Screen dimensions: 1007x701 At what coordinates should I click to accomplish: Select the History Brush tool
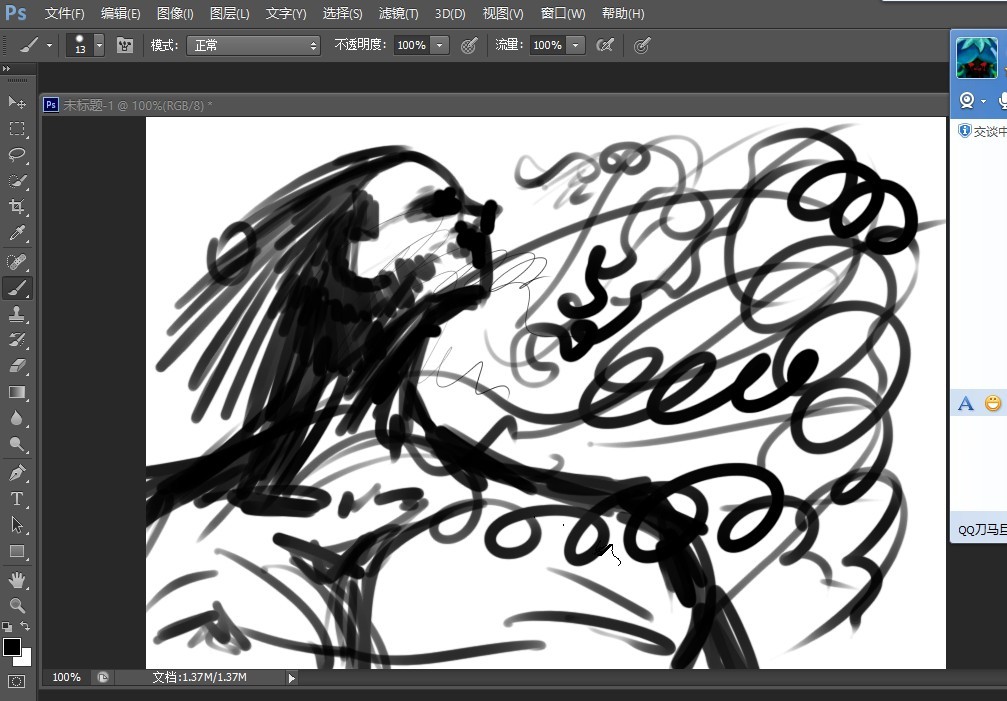(x=17, y=340)
